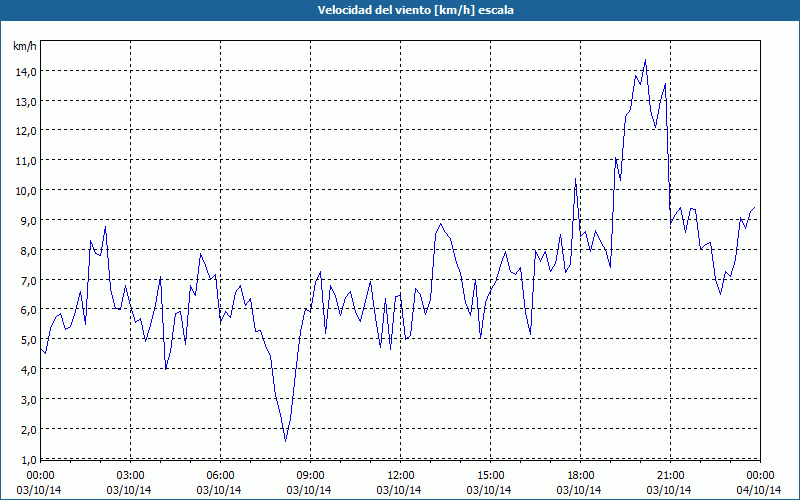Screen dimensions: 800x500
Task: Select the 11,0 y-axis label
Action: click(26, 161)
